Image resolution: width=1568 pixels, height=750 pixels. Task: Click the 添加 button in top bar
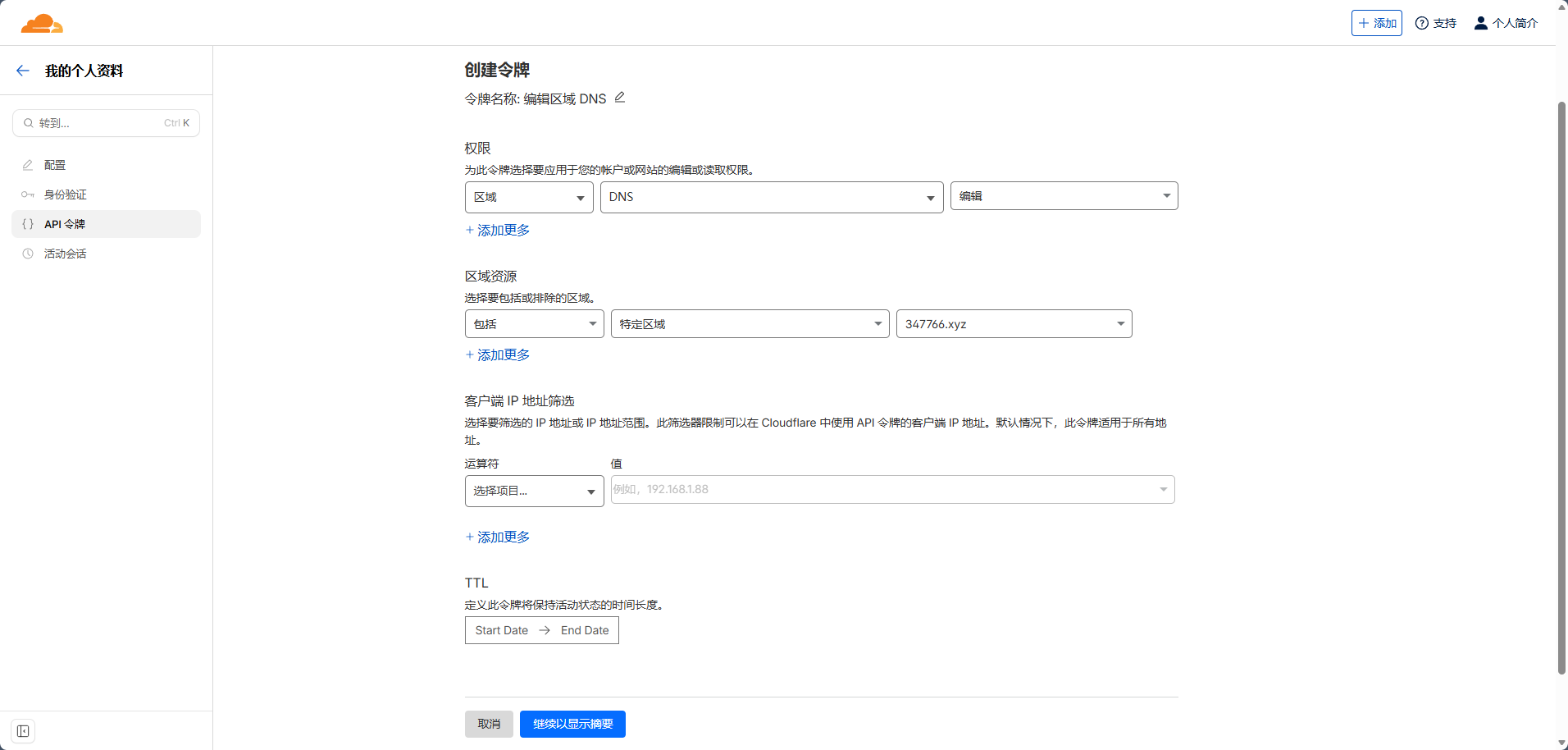(x=1376, y=23)
